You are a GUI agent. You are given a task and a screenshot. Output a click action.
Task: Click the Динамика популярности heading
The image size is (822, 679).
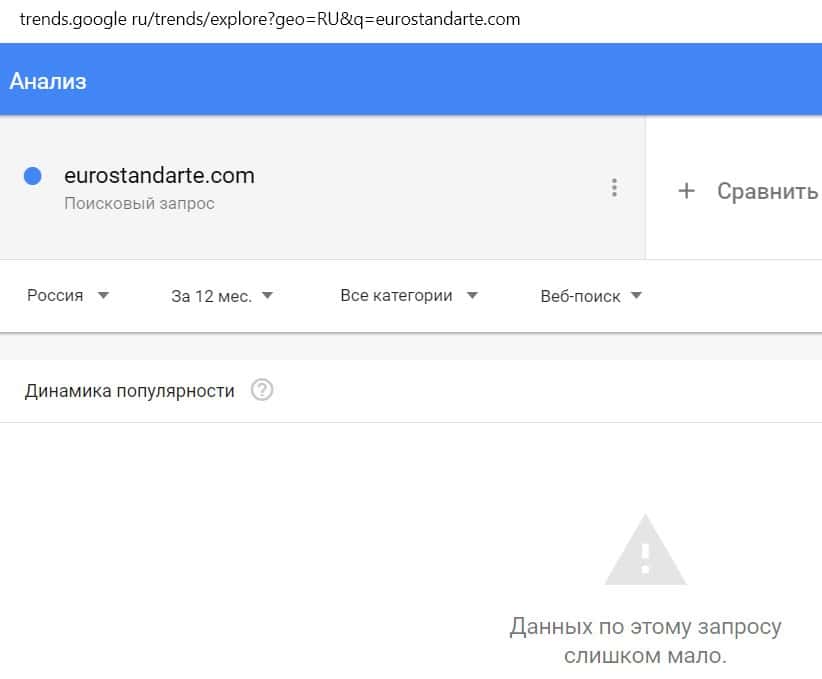pos(129,391)
